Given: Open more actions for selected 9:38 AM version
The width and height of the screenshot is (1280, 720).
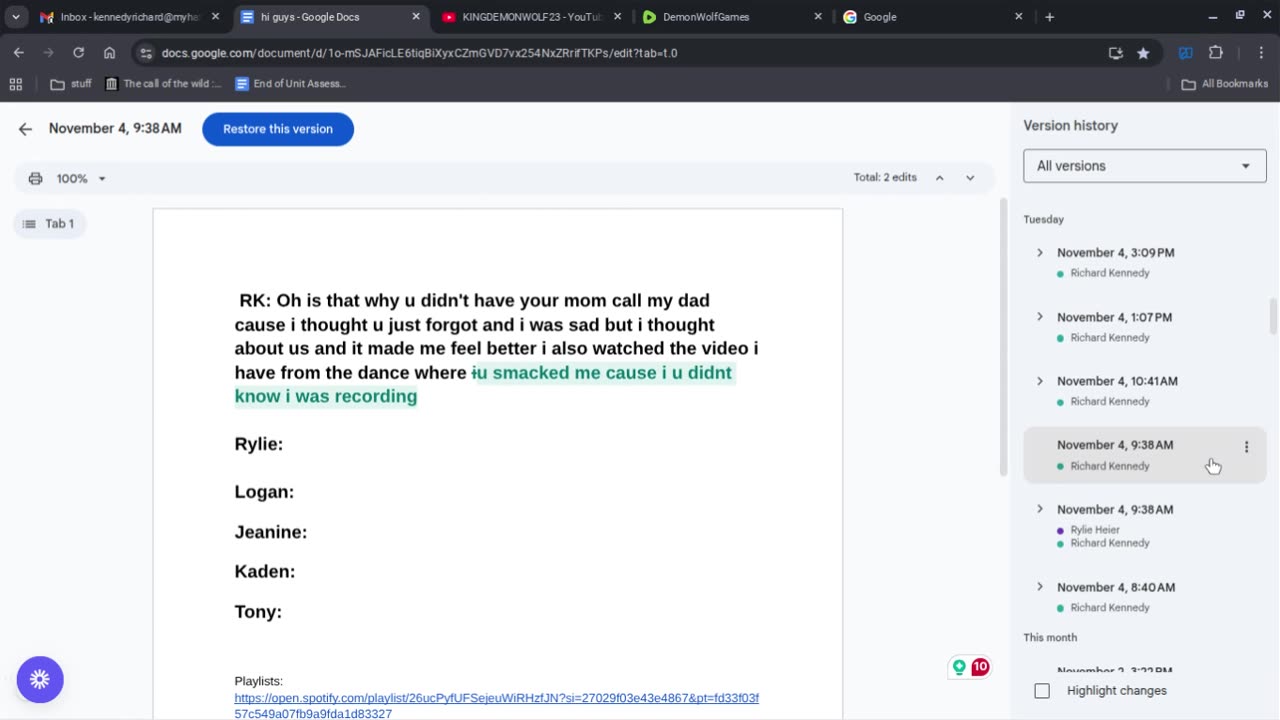Looking at the screenshot, I should 1246,447.
